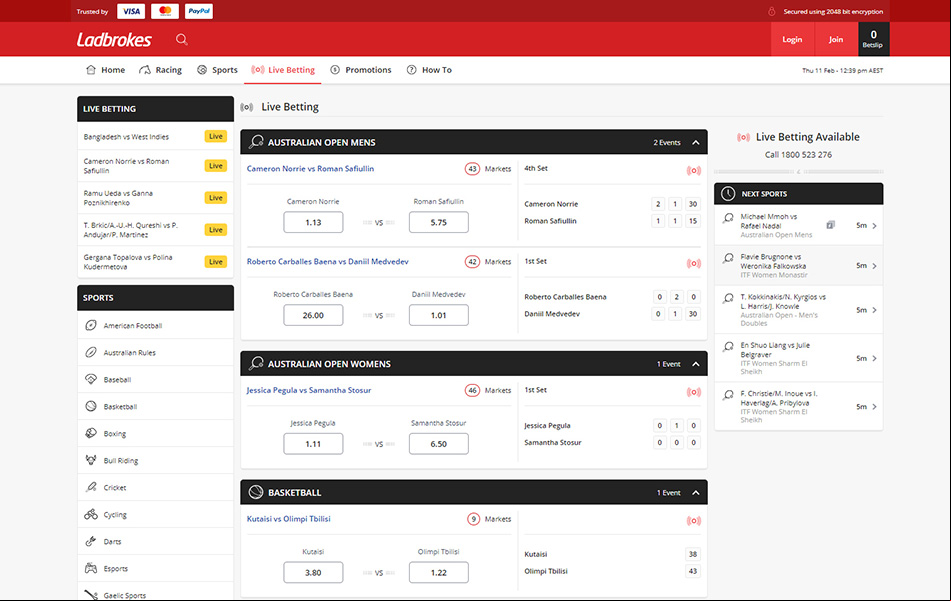Screen dimensions: 951x601
Task: Click live icon in Norrie vs Safiullin scoreboard
Action: click(x=694, y=170)
